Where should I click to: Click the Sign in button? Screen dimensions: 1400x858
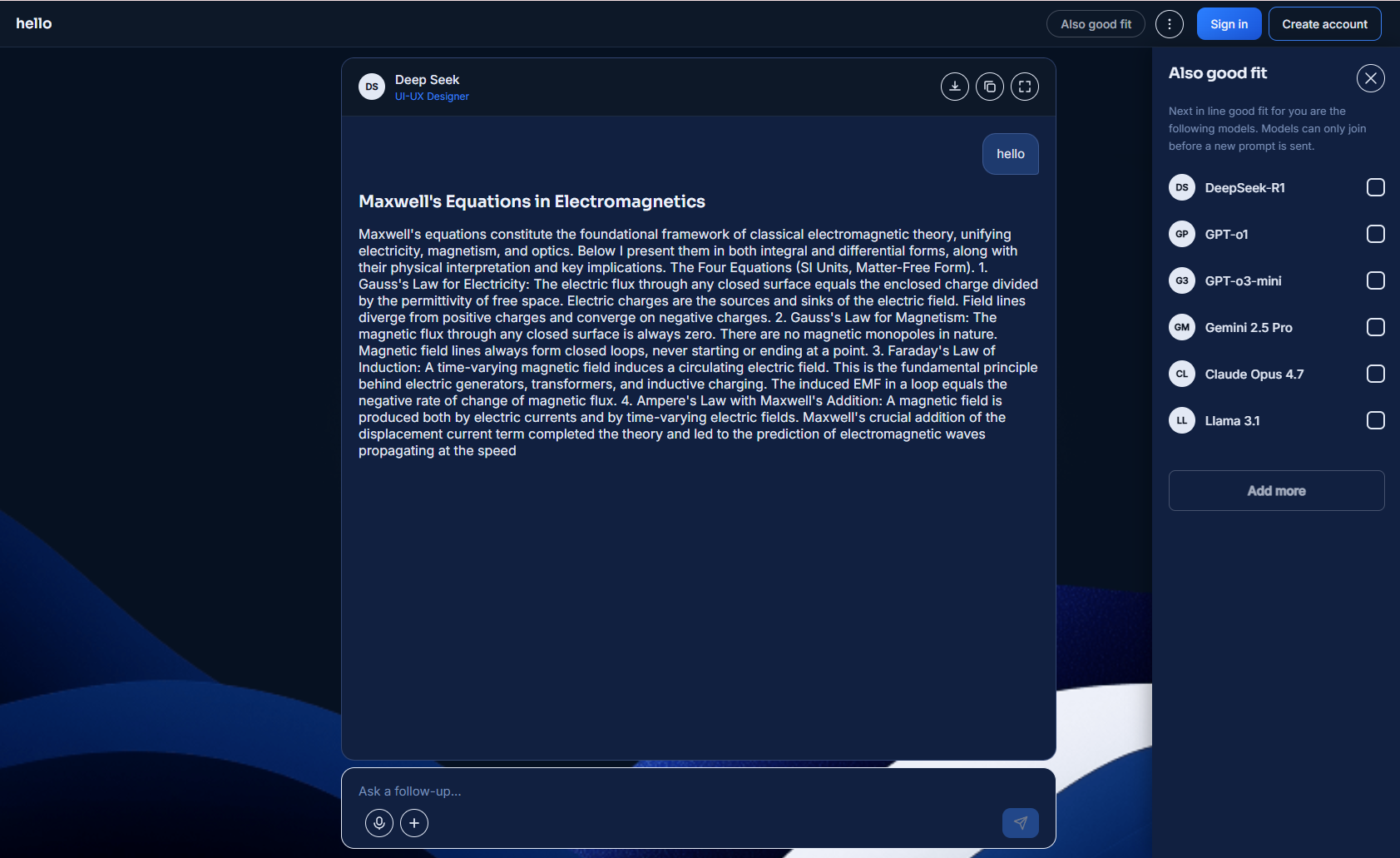click(1229, 24)
